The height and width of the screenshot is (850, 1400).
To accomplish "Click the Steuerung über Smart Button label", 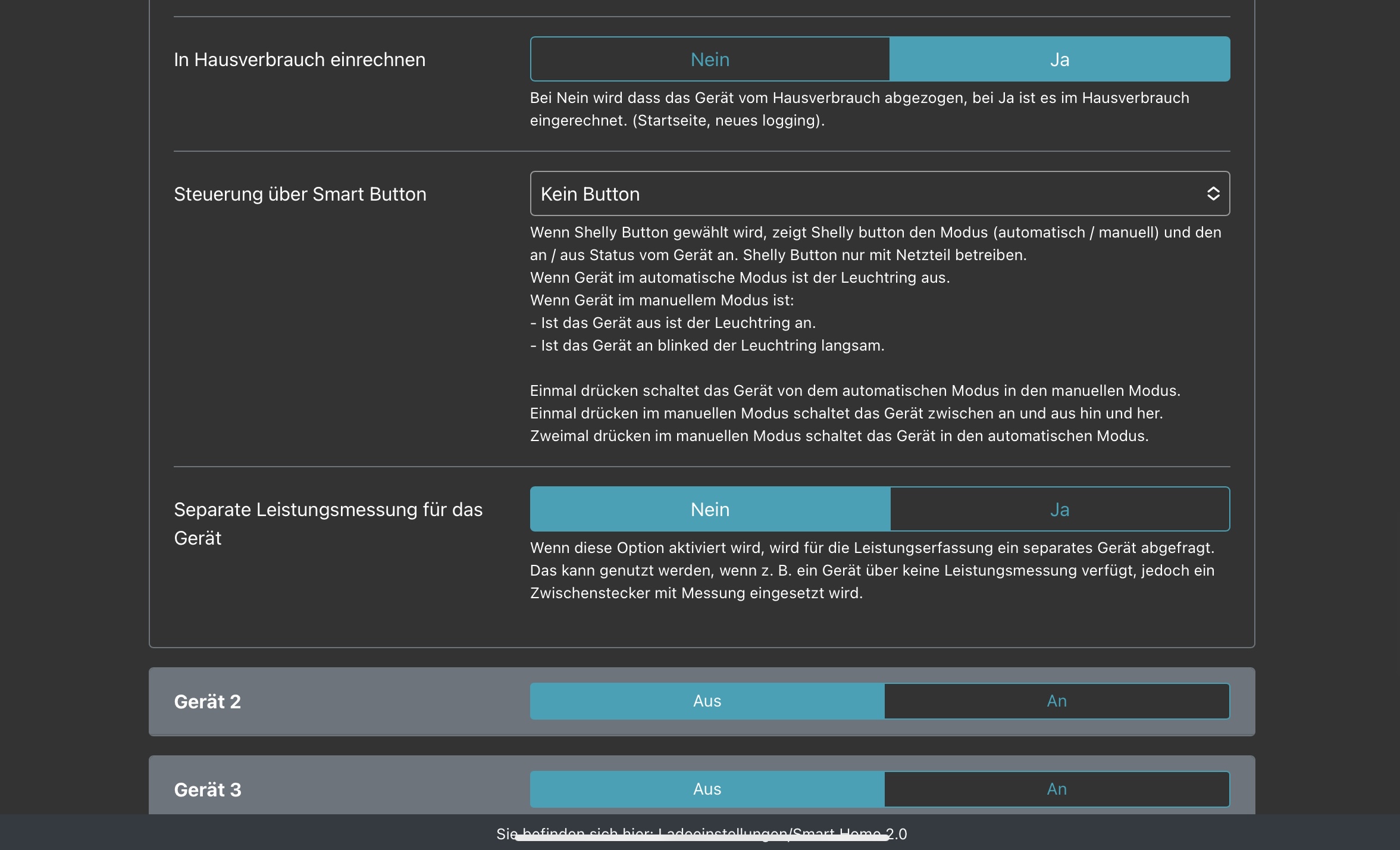I will 300,194.
